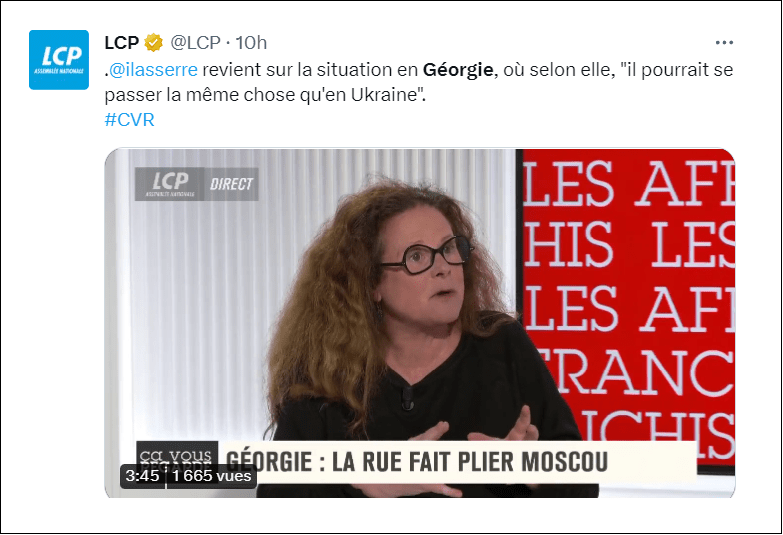The width and height of the screenshot is (783, 535).
Task: Open the #CVR hashtag
Action: point(130,120)
